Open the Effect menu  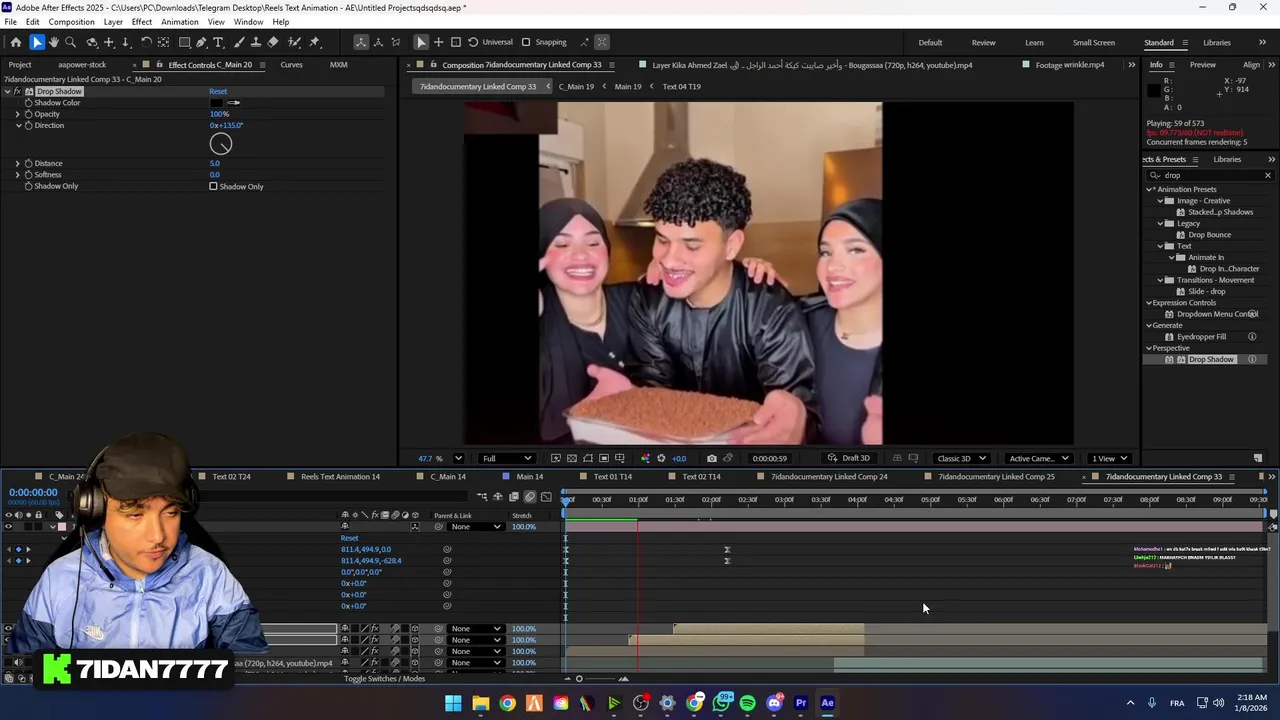[x=142, y=22]
